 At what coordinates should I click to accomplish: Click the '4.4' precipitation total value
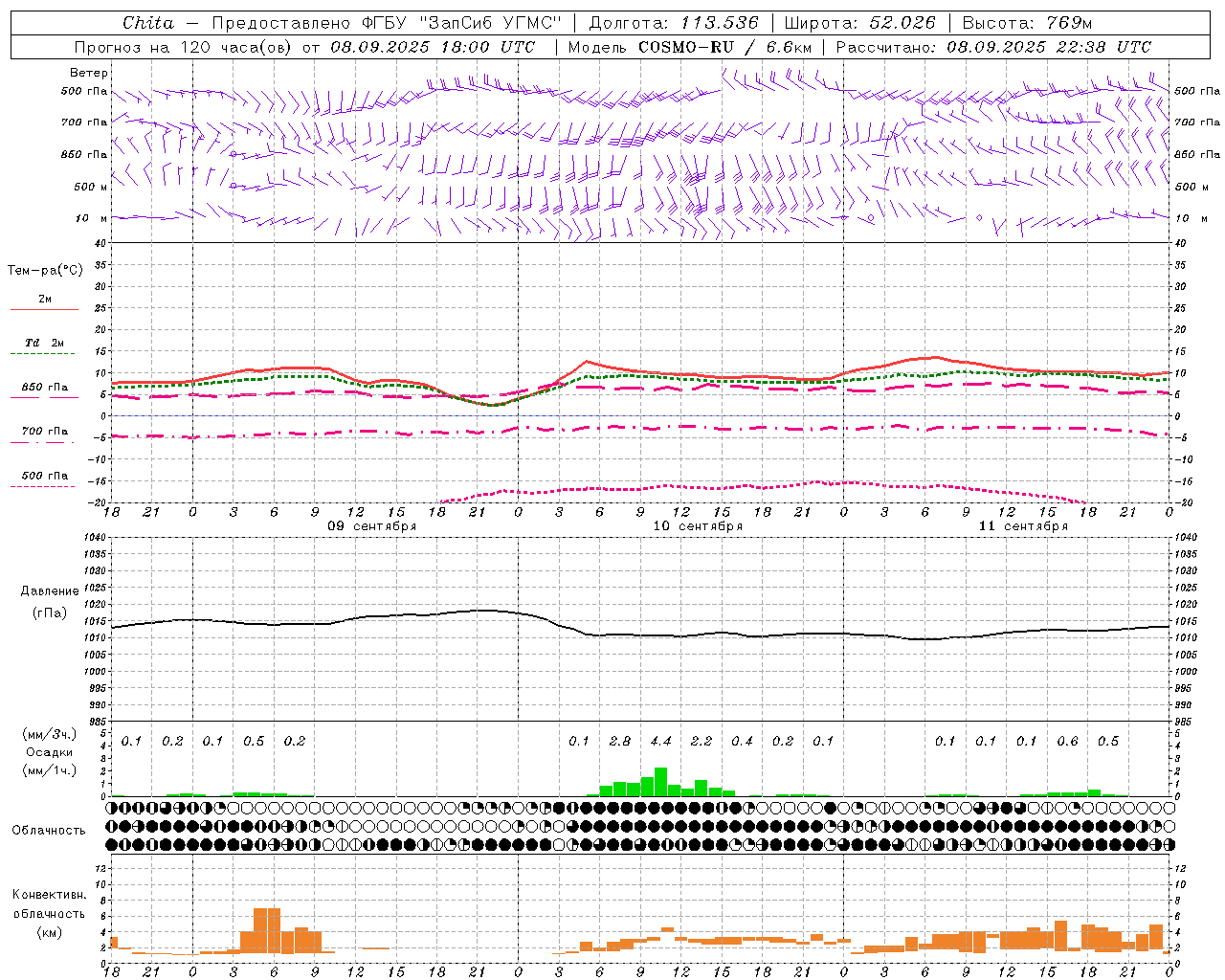point(661,742)
